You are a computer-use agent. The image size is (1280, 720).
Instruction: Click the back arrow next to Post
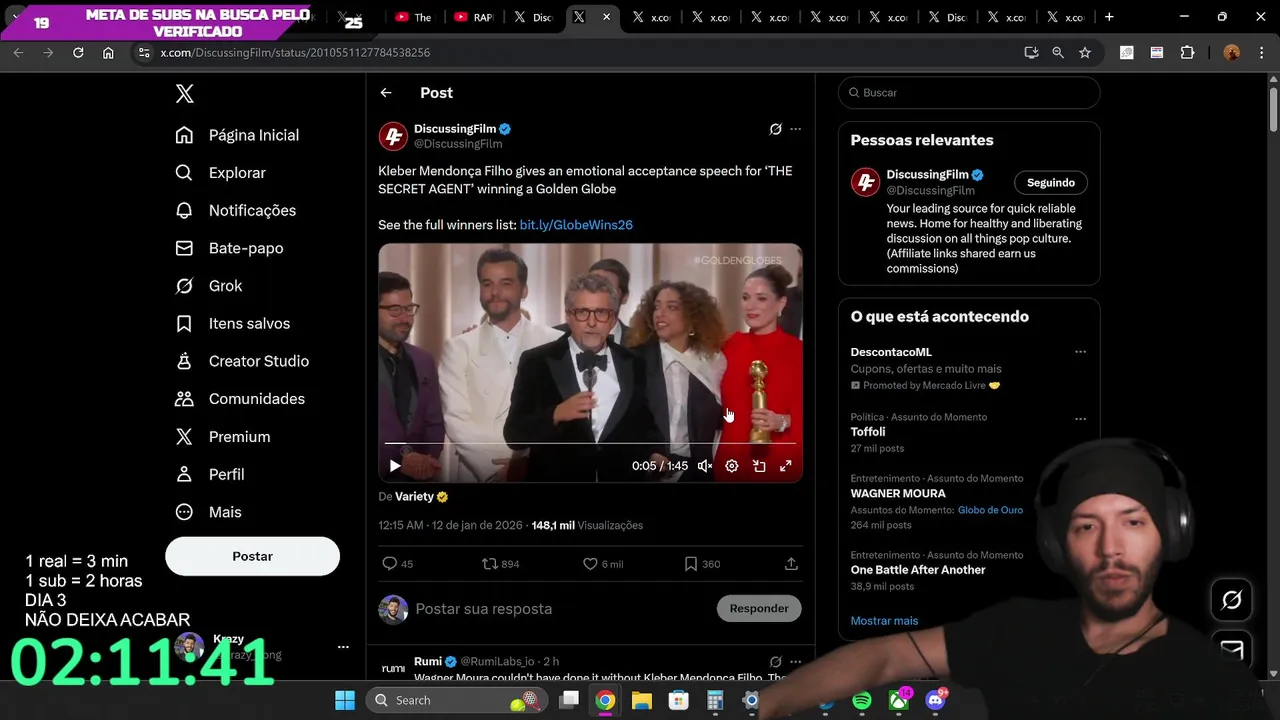[386, 93]
